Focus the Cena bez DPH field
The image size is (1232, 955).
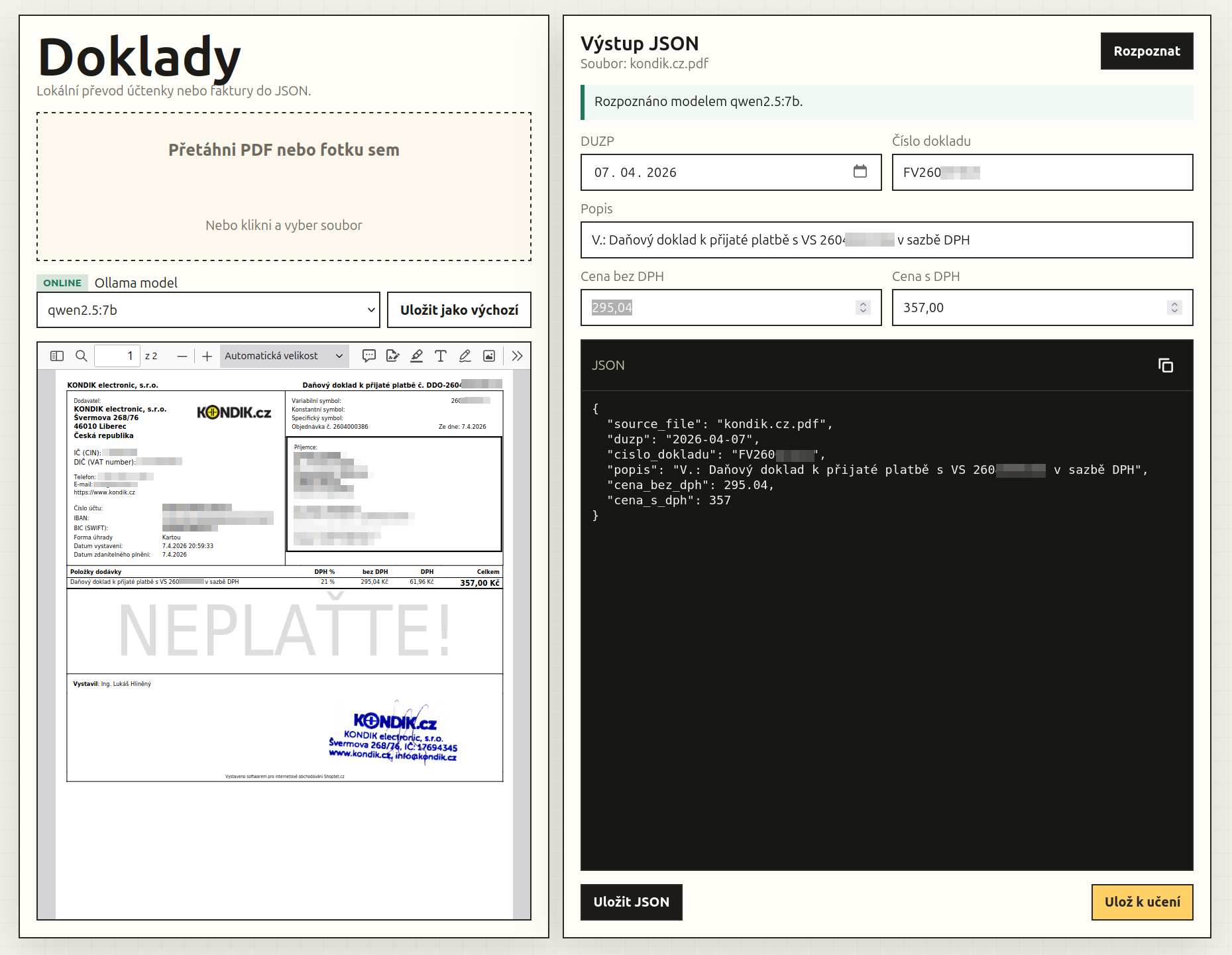point(731,308)
